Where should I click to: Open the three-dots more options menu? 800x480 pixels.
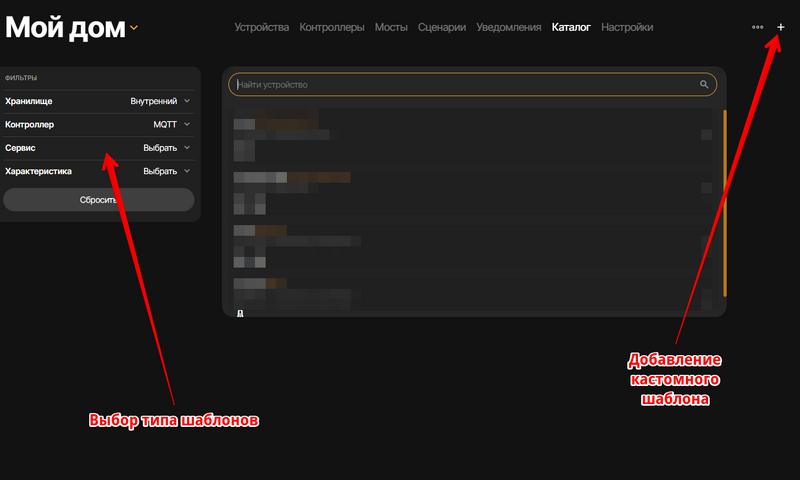(757, 27)
